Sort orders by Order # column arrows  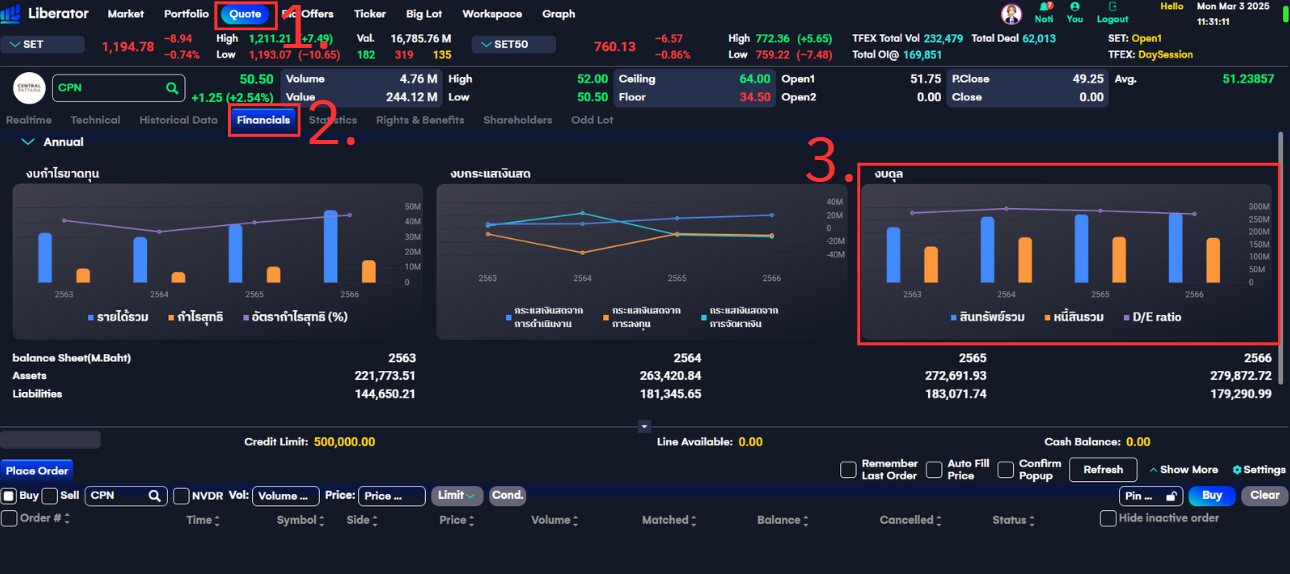68,520
